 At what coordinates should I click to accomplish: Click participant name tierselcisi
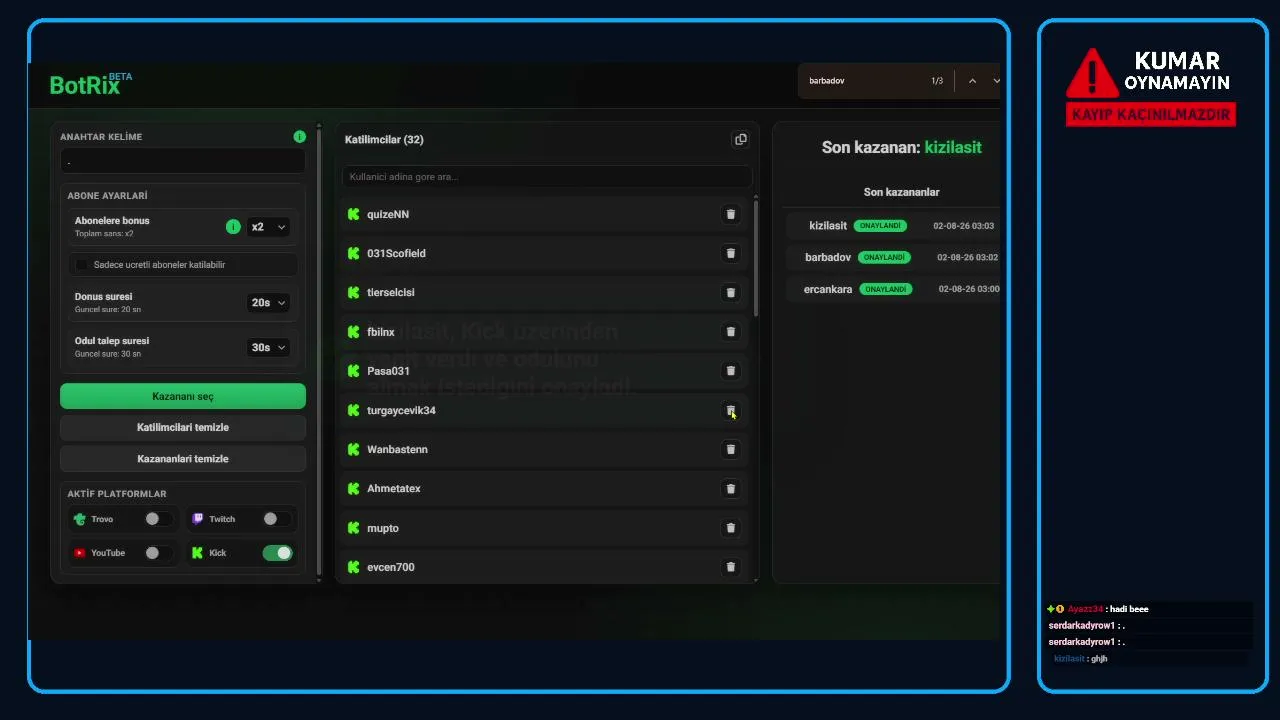point(391,292)
